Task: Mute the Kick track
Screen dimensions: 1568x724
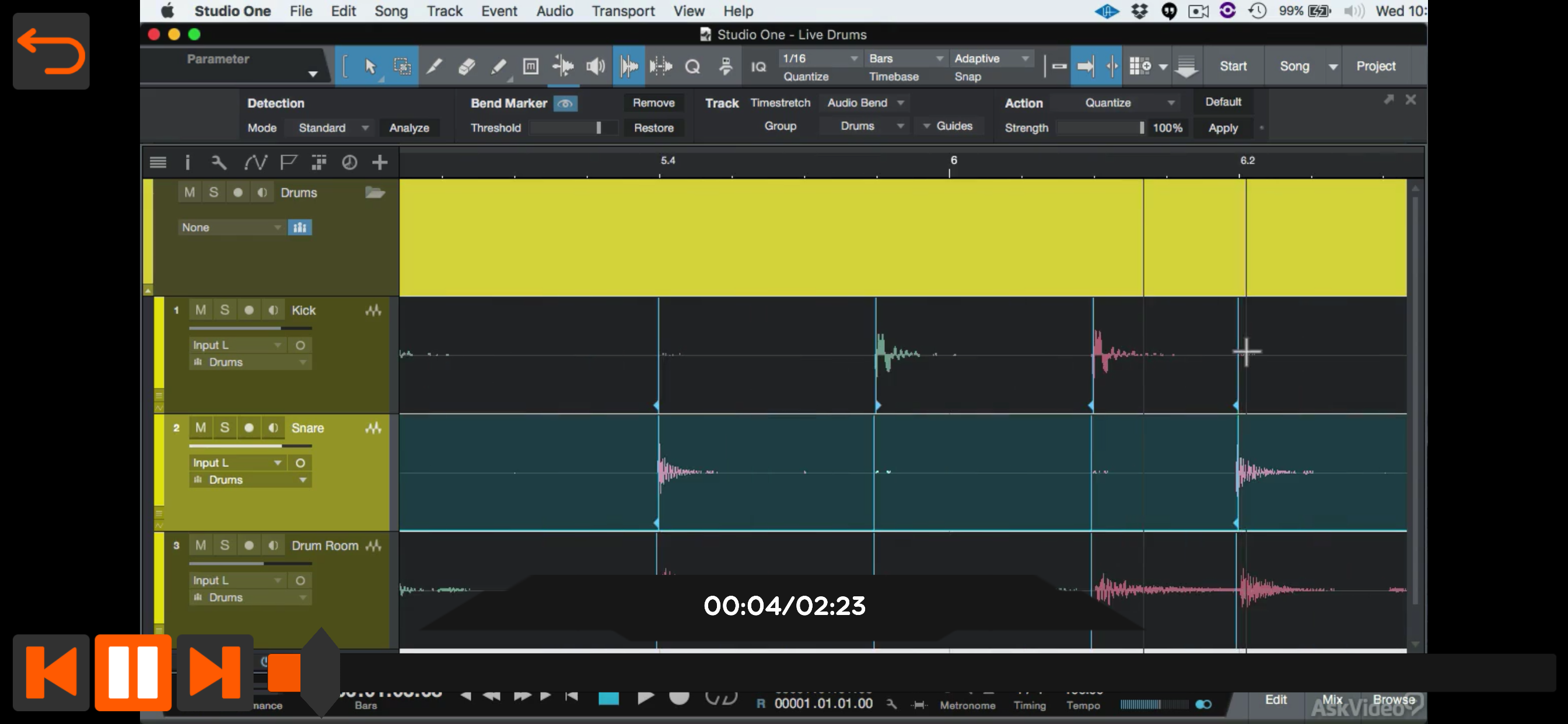Action: tap(201, 310)
